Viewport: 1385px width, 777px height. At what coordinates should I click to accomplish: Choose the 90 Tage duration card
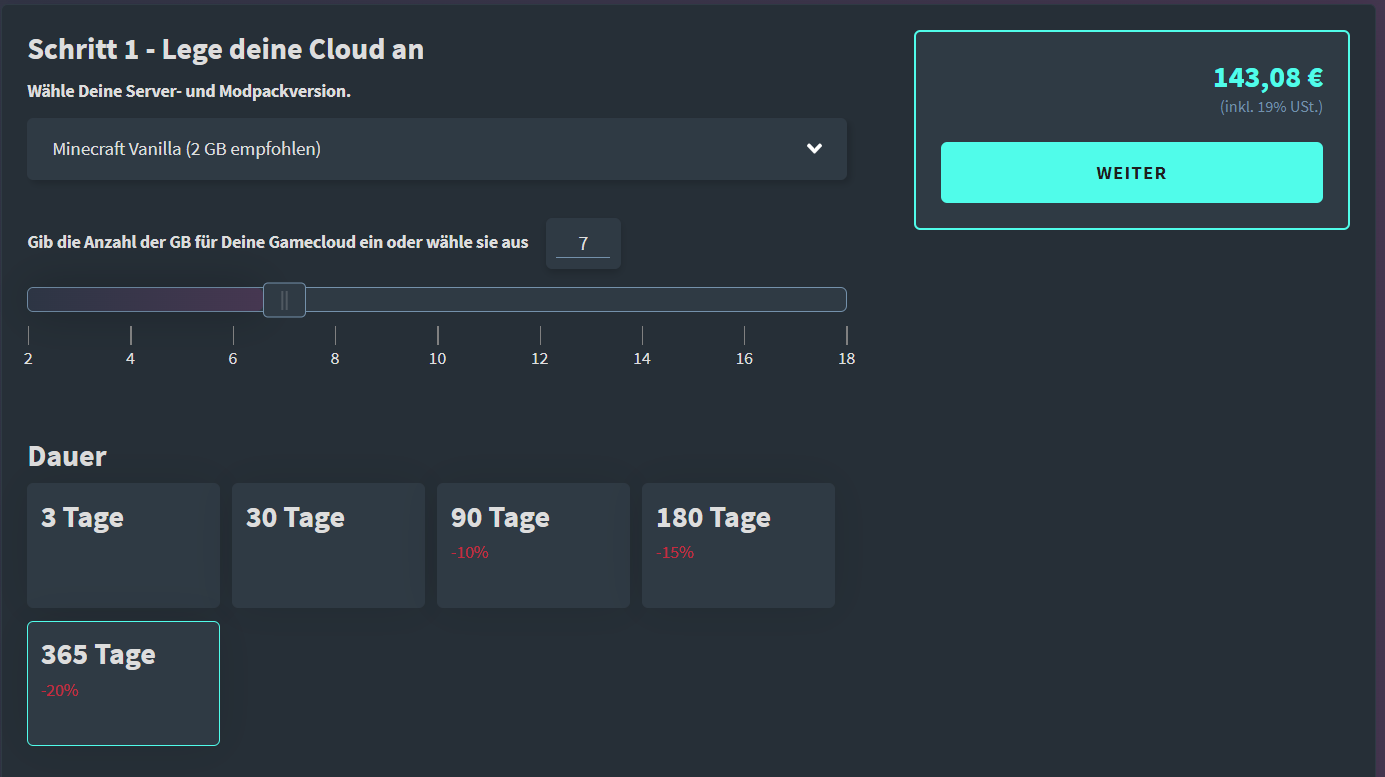pyautogui.click(x=533, y=545)
